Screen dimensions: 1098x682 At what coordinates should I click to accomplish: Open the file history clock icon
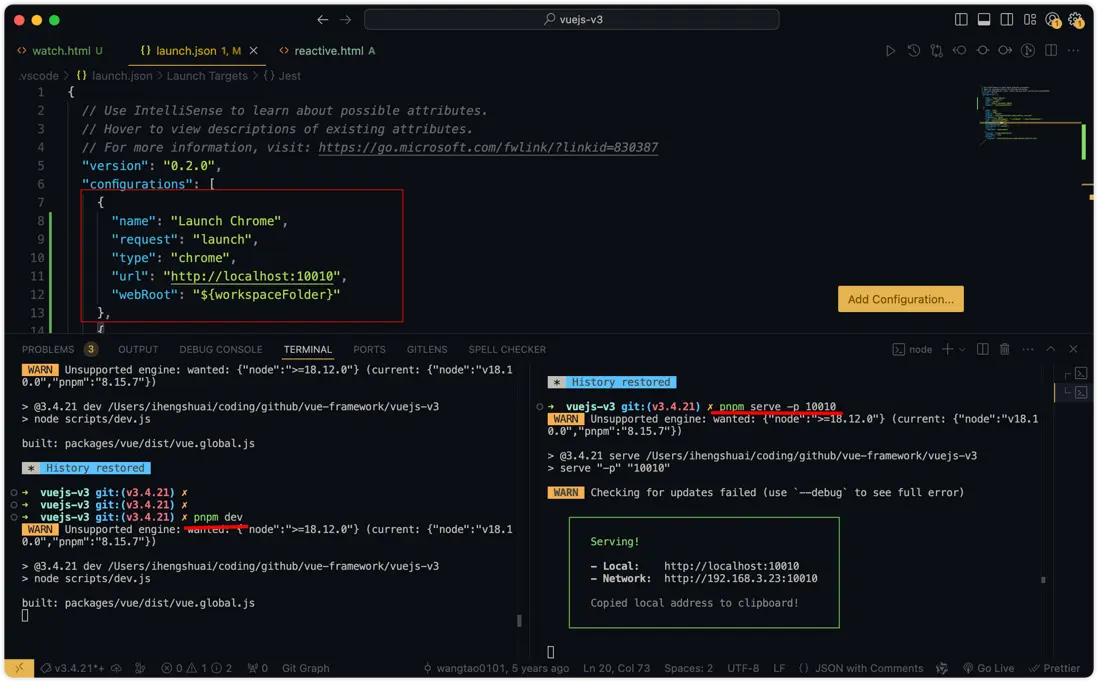913,50
